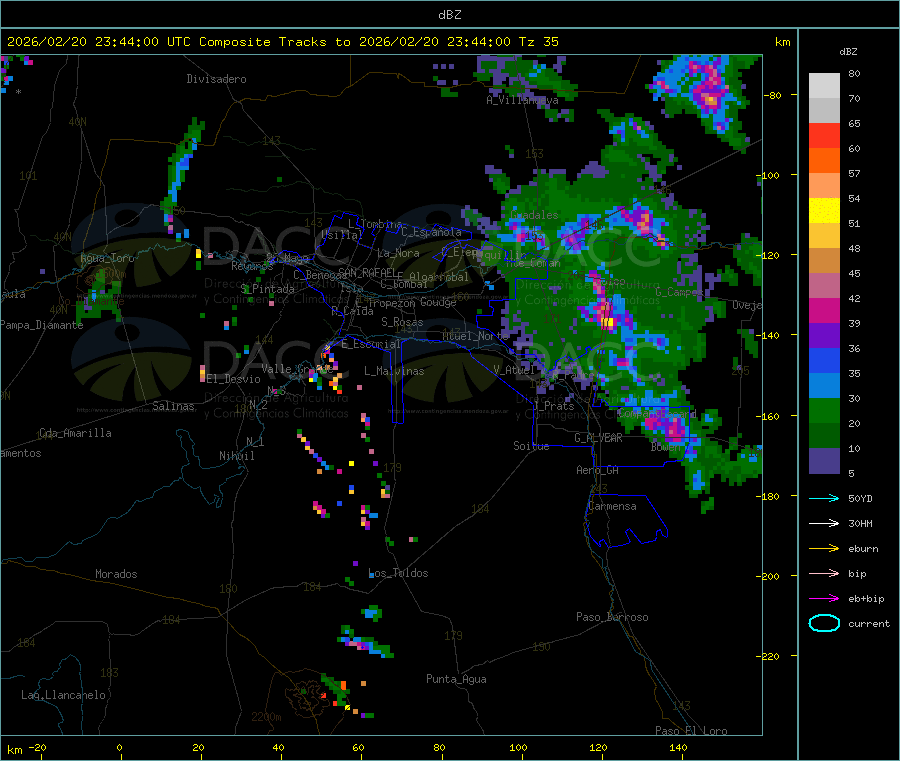Viewport: 900px width, 761px height.
Task: Click the '-20' x-axis tick label
Action: tap(38, 748)
